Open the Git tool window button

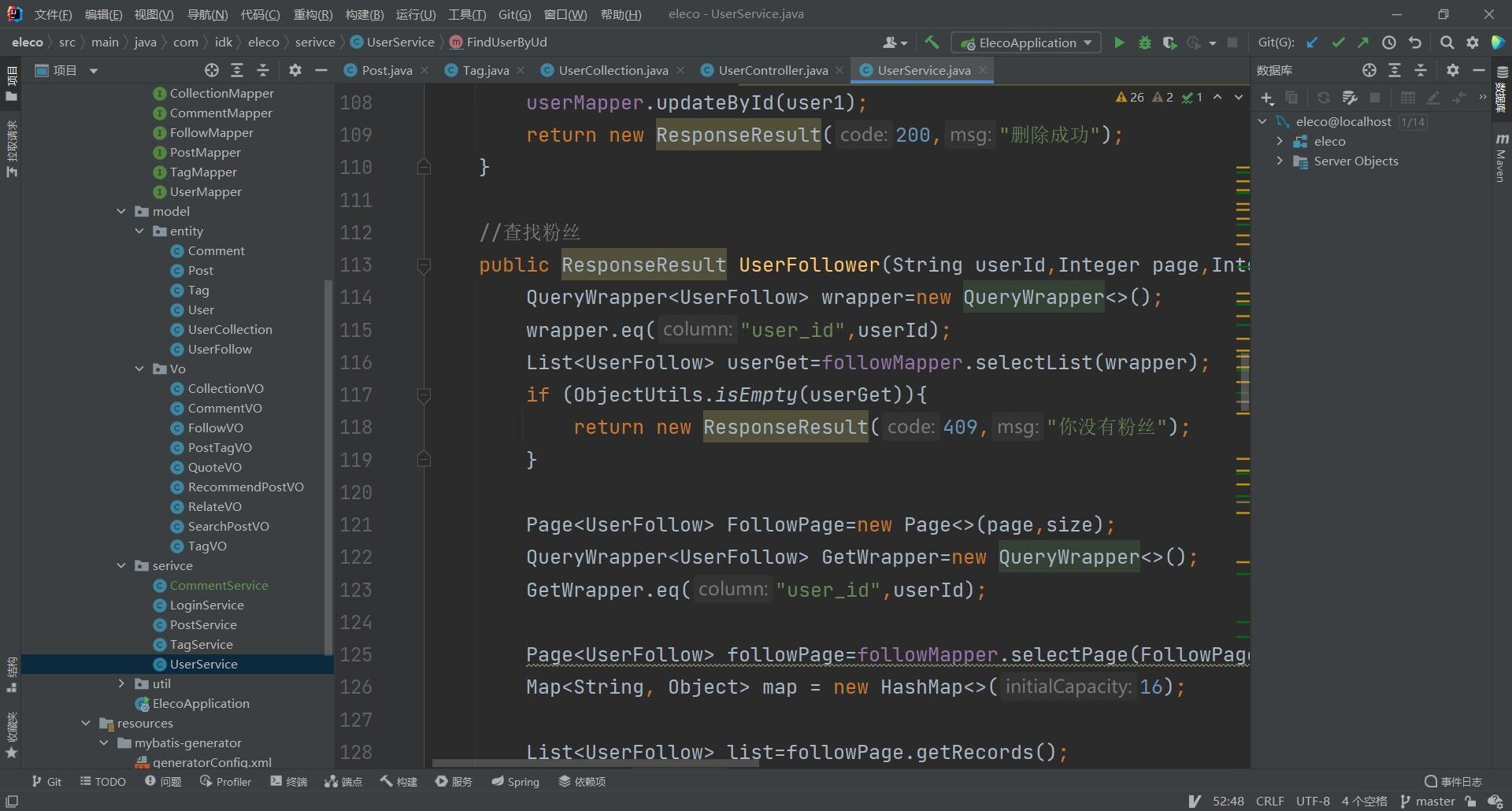pyautogui.click(x=46, y=781)
